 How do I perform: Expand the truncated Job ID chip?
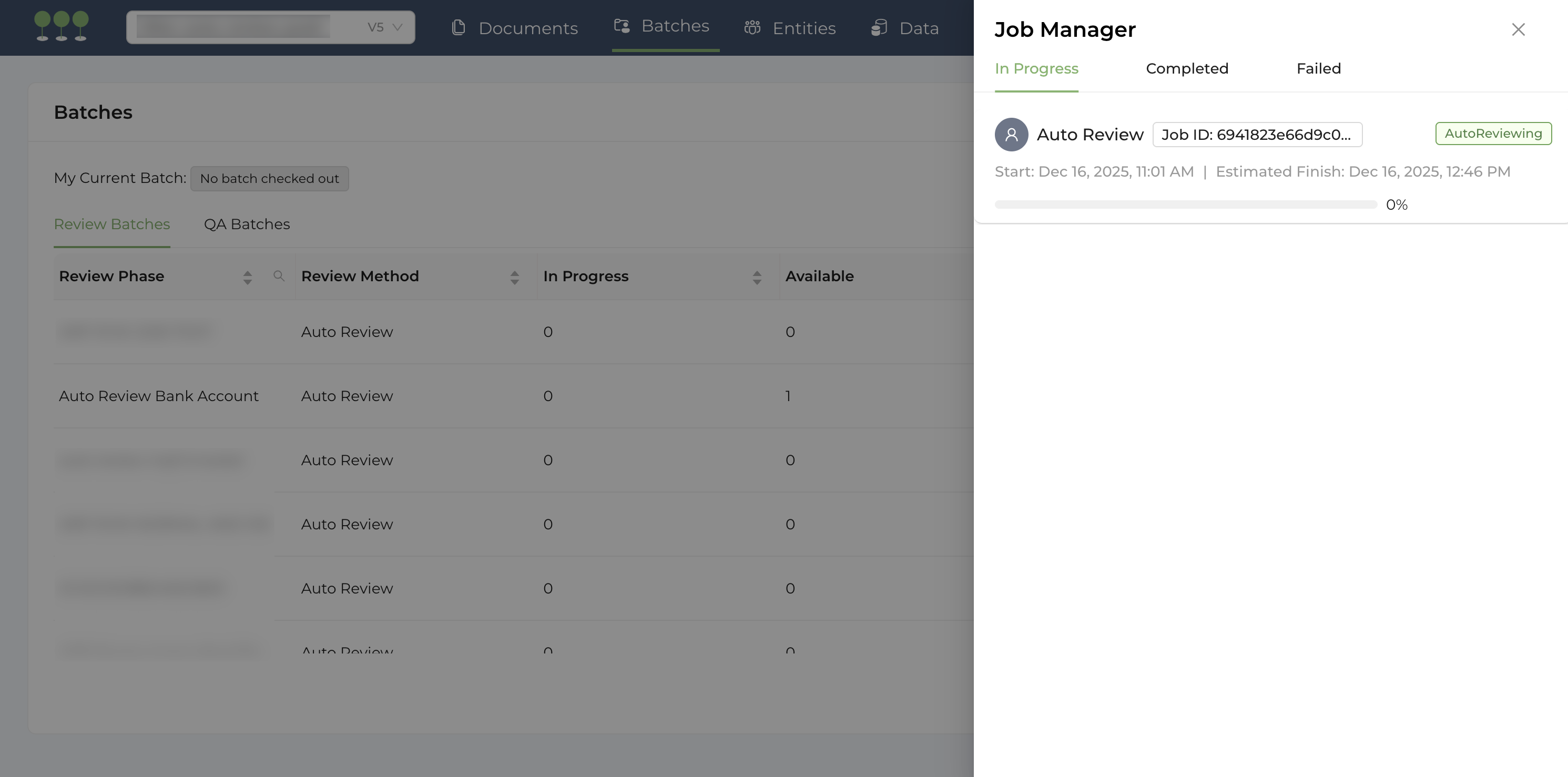point(1257,135)
